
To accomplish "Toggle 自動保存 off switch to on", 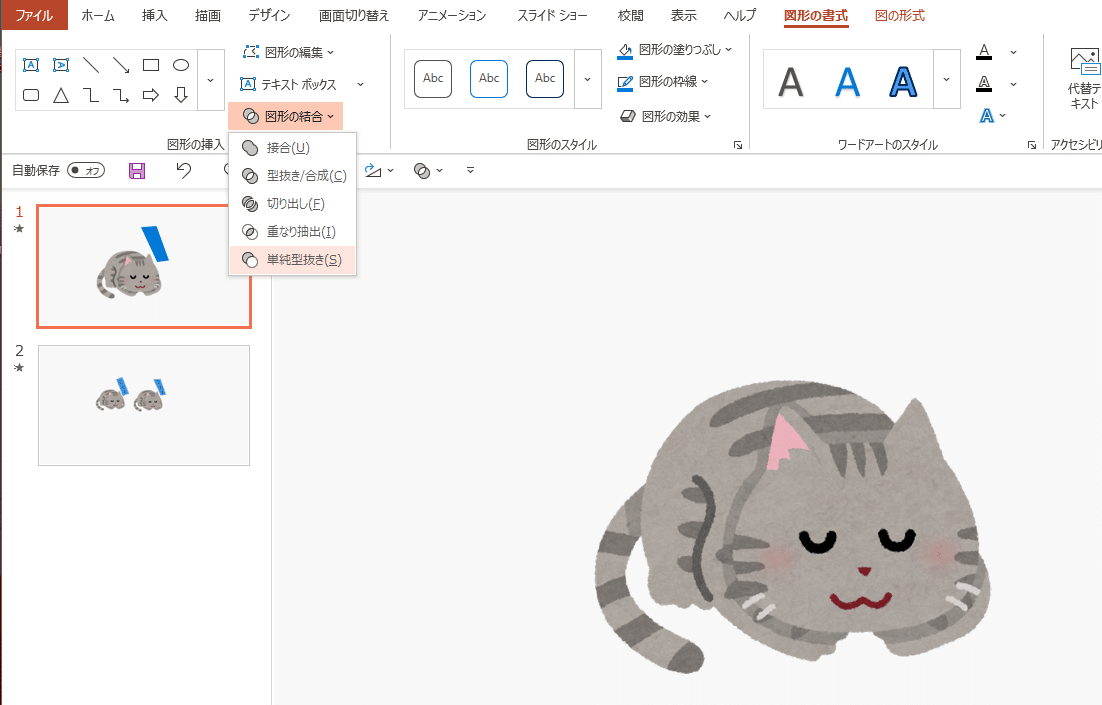I will (85, 170).
